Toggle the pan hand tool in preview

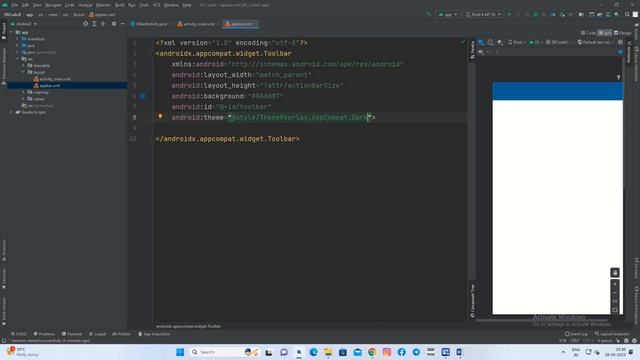pyautogui.click(x=615, y=272)
